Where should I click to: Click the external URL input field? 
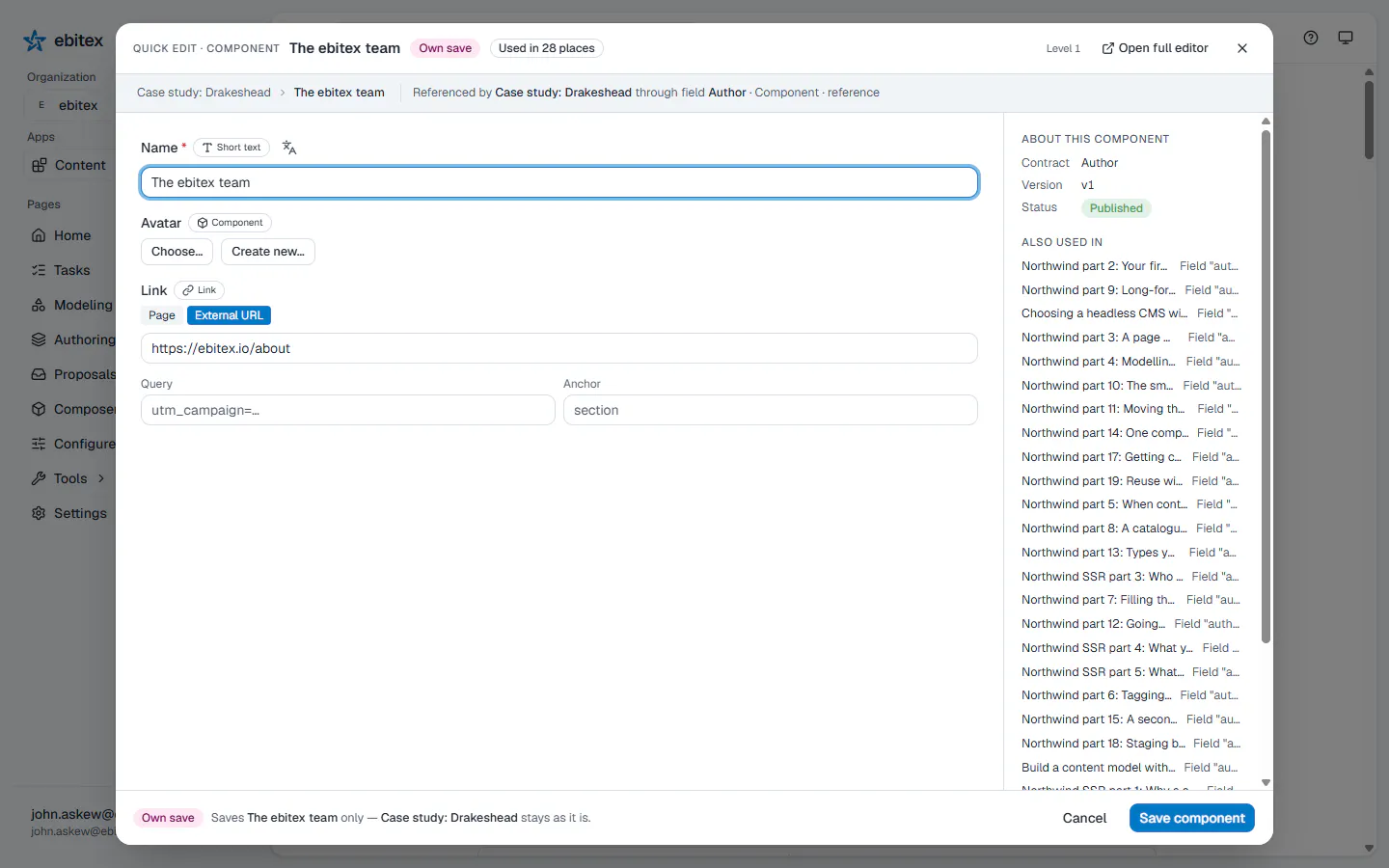559,348
